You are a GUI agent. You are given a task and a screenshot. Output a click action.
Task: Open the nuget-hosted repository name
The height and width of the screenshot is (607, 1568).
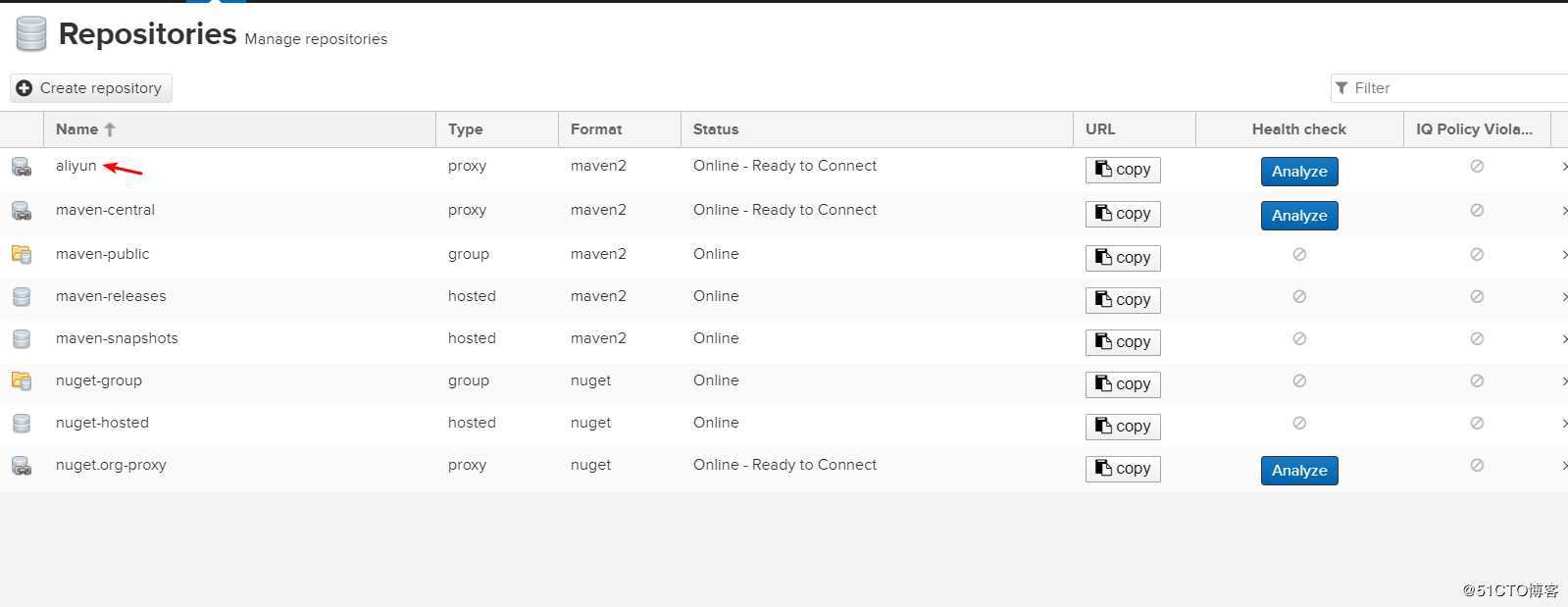point(102,423)
